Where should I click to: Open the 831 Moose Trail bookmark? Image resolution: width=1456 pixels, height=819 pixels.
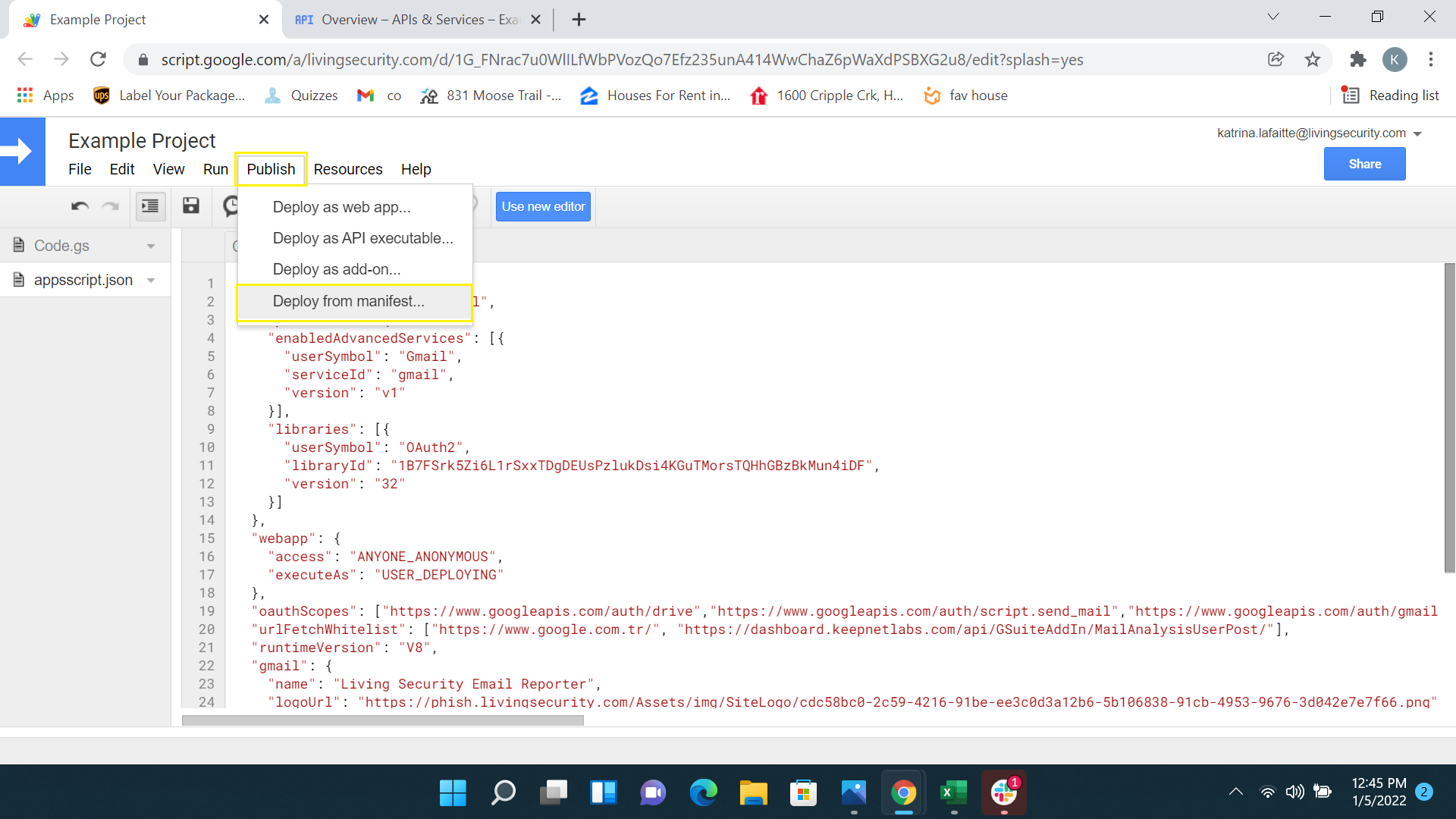pyautogui.click(x=491, y=96)
